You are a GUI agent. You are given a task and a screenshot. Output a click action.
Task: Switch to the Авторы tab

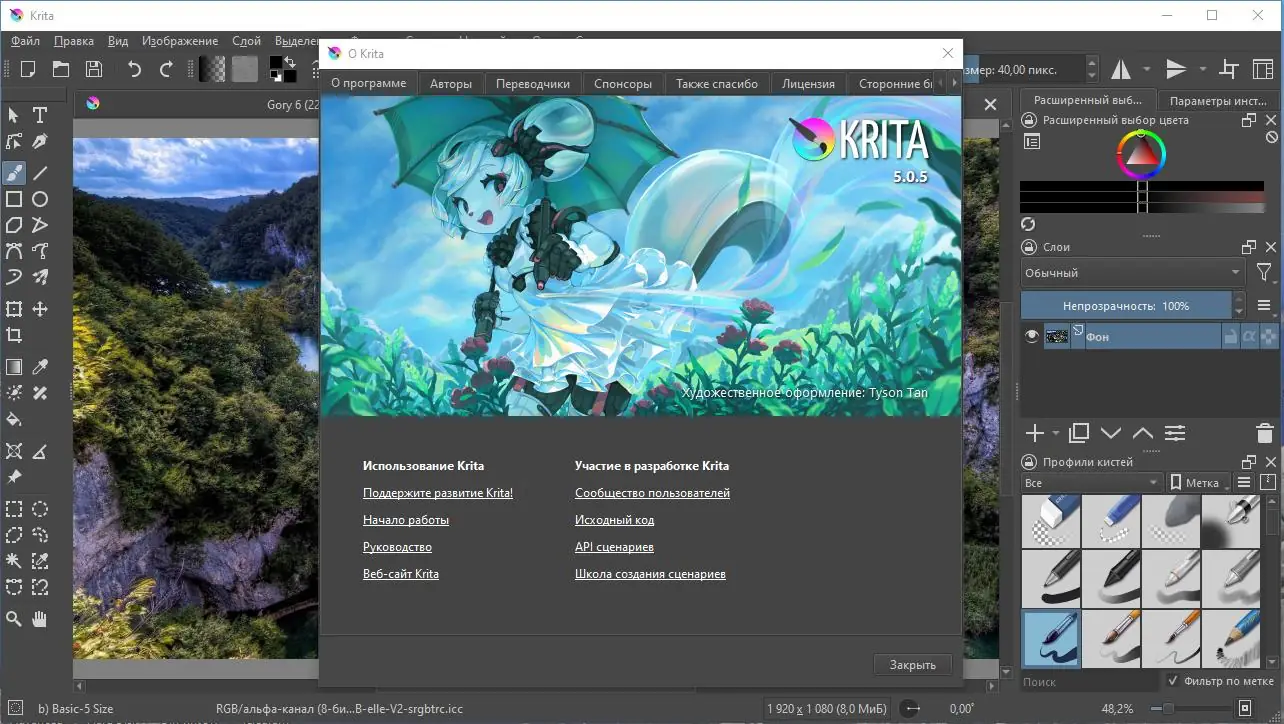click(450, 83)
